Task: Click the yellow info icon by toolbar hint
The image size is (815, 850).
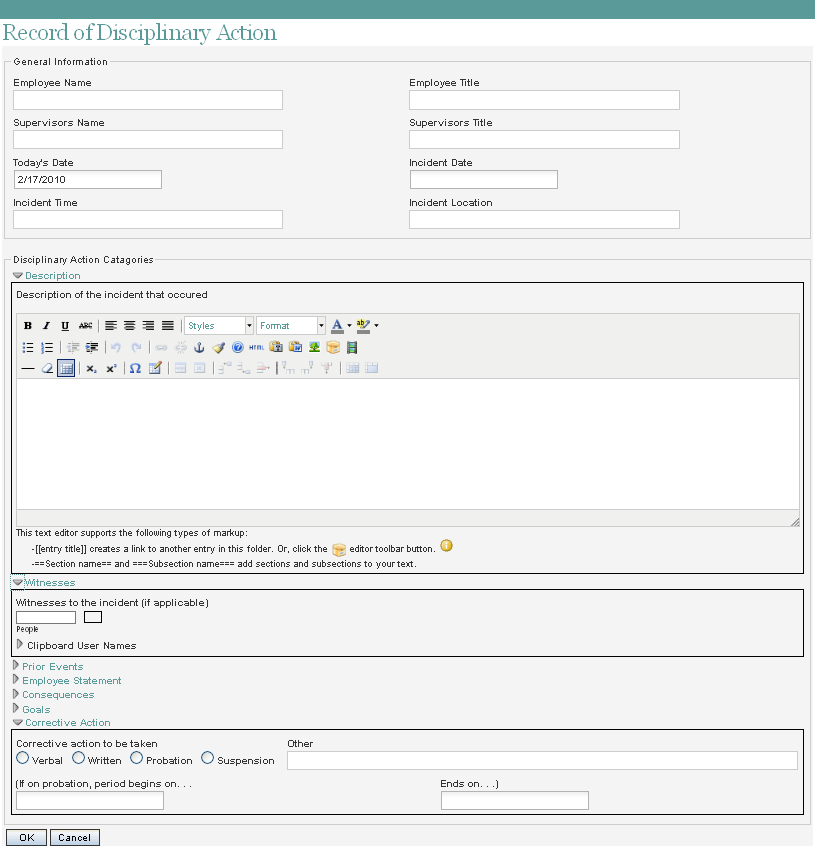Action: [x=446, y=546]
